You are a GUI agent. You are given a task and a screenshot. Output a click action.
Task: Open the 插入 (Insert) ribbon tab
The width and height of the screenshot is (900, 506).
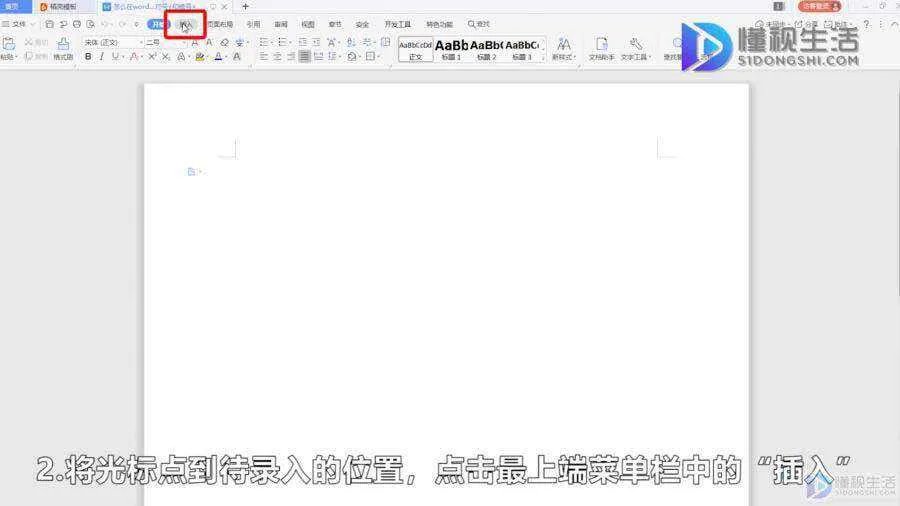pyautogui.click(x=185, y=24)
